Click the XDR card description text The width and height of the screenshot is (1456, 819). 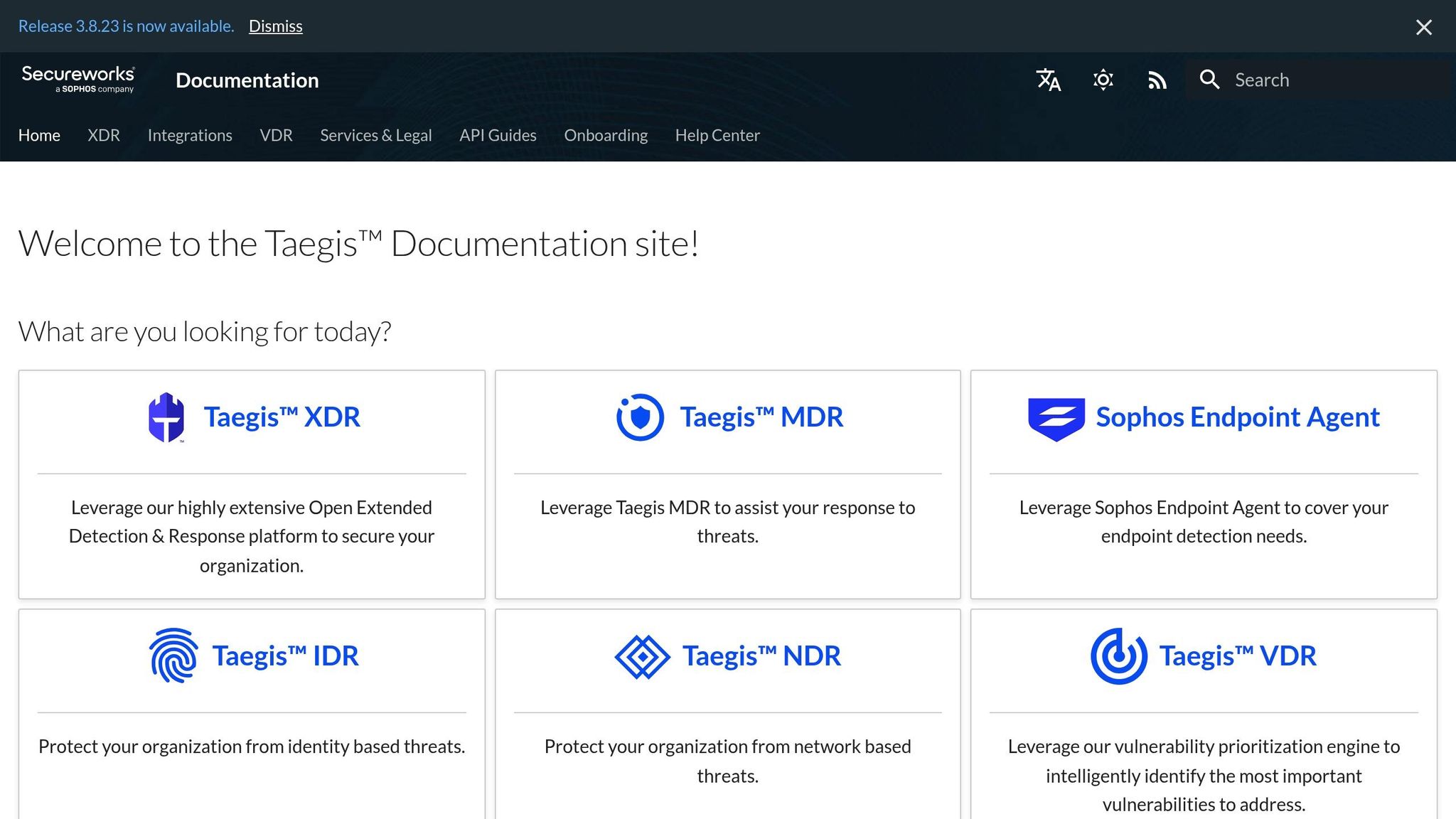pyautogui.click(x=252, y=536)
